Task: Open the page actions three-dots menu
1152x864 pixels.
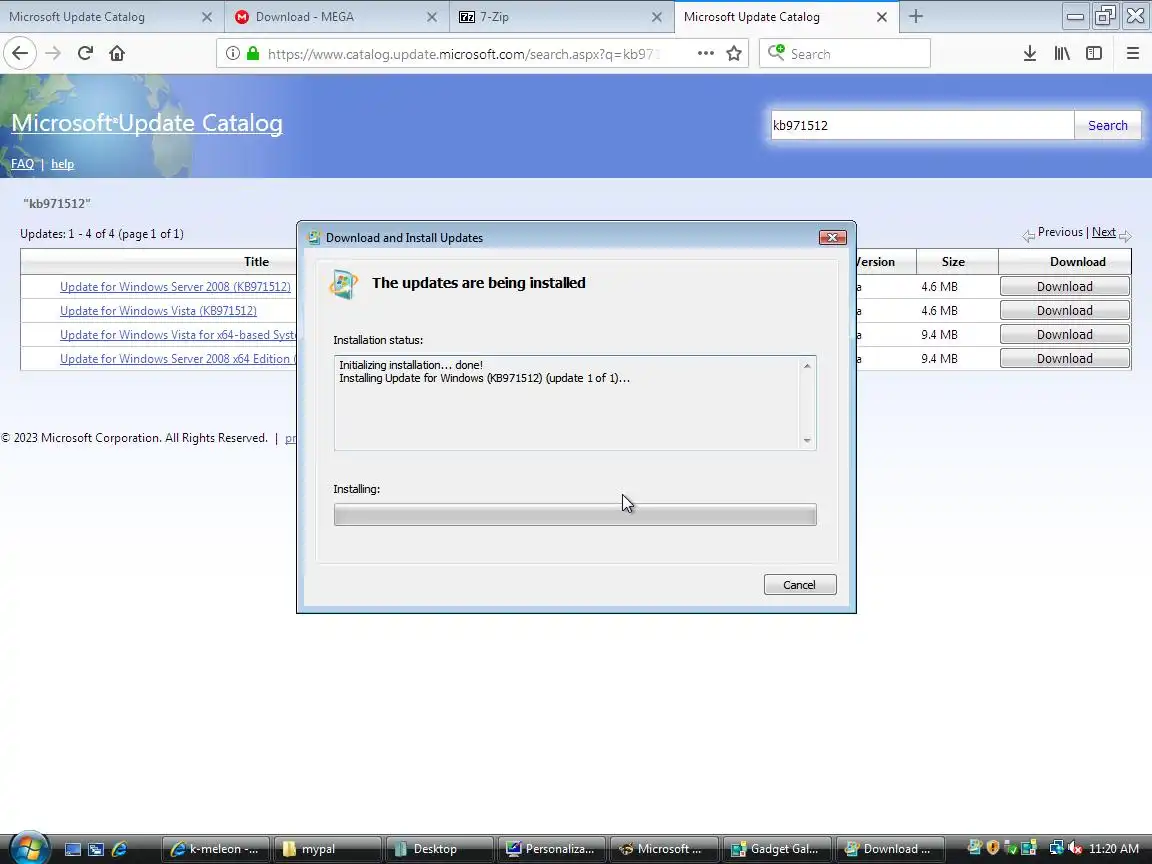Action: [x=705, y=53]
